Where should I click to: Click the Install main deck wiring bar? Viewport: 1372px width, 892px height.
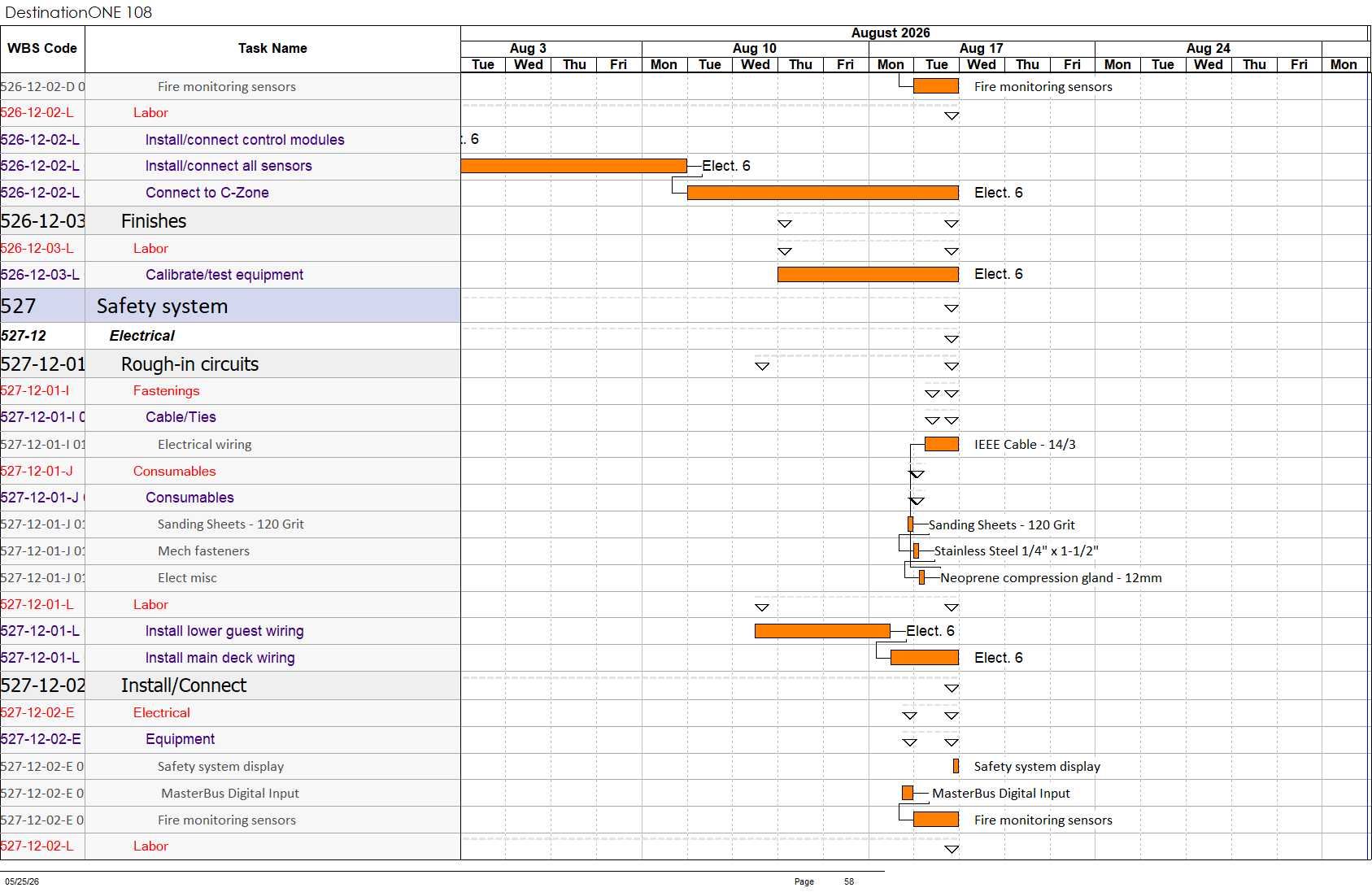925,658
